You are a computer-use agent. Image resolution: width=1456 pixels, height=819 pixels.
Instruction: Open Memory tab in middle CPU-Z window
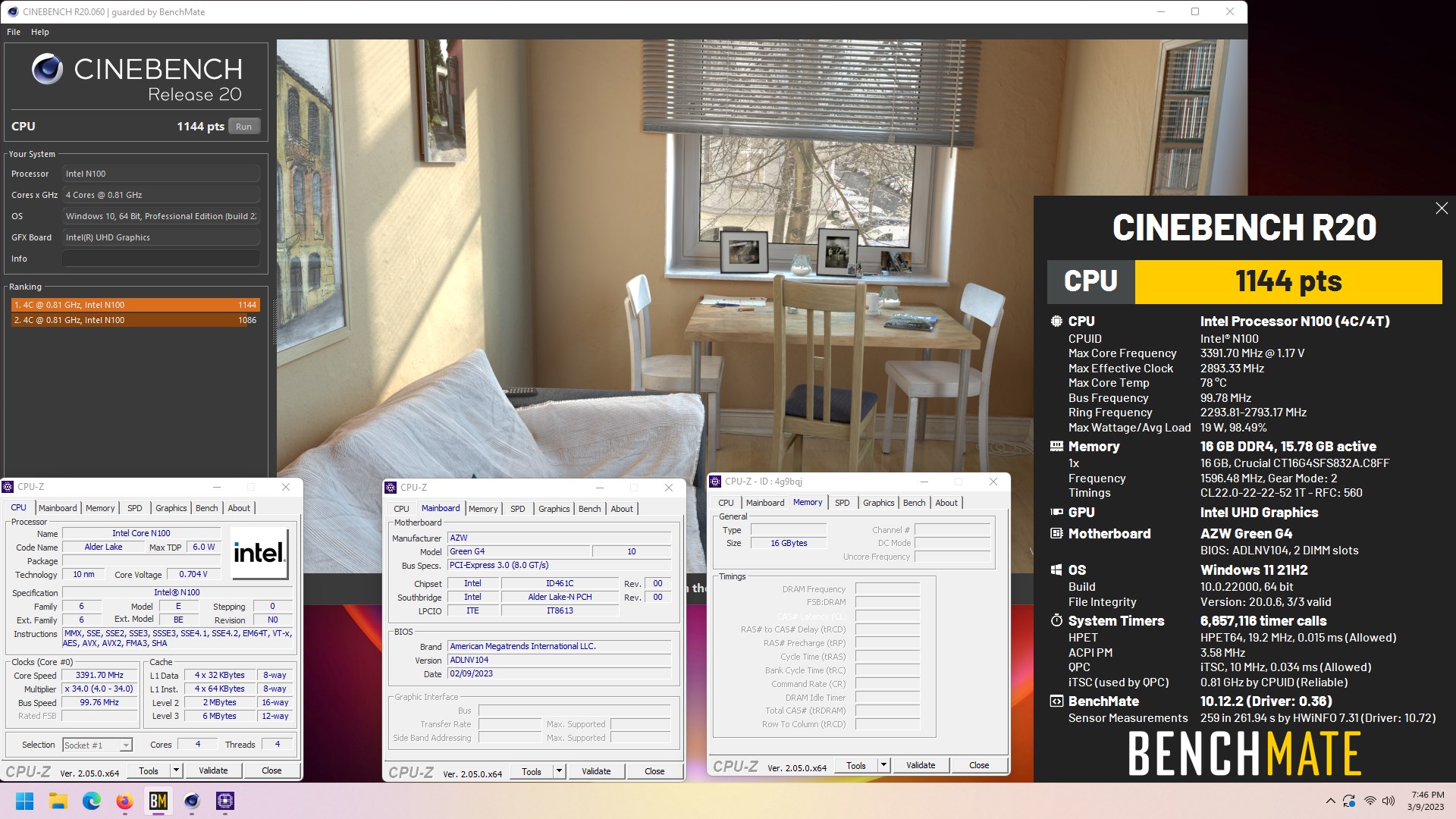pos(483,509)
